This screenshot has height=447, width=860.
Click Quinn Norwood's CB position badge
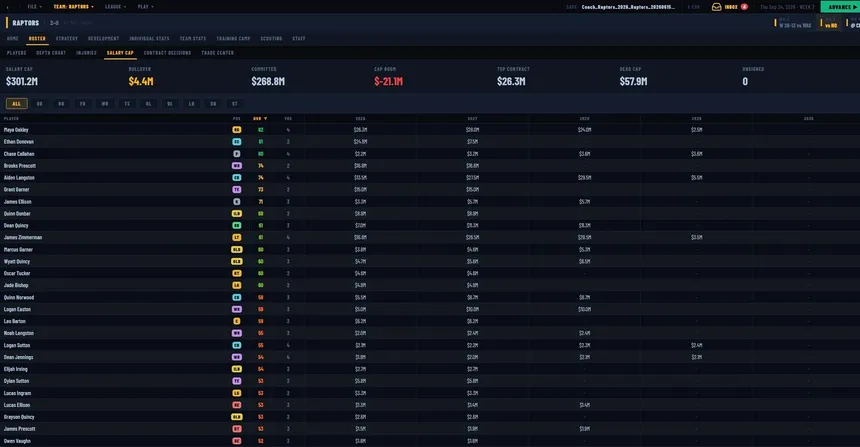coord(236,297)
